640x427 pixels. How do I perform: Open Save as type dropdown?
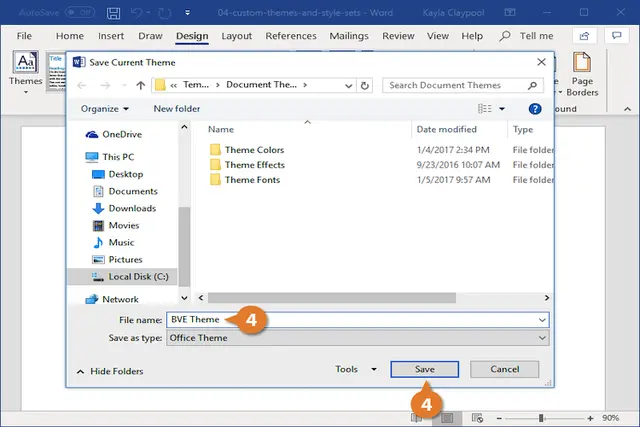point(358,338)
